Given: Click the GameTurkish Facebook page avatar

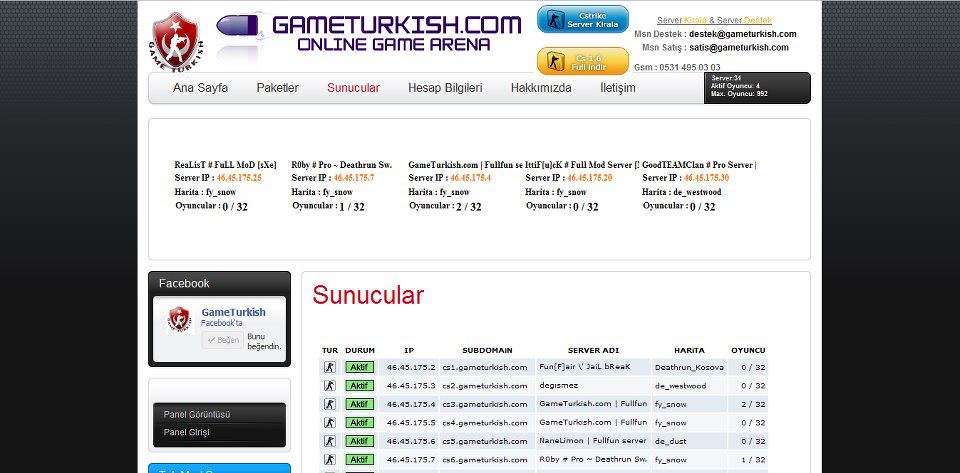Looking at the screenshot, I should click(x=179, y=320).
